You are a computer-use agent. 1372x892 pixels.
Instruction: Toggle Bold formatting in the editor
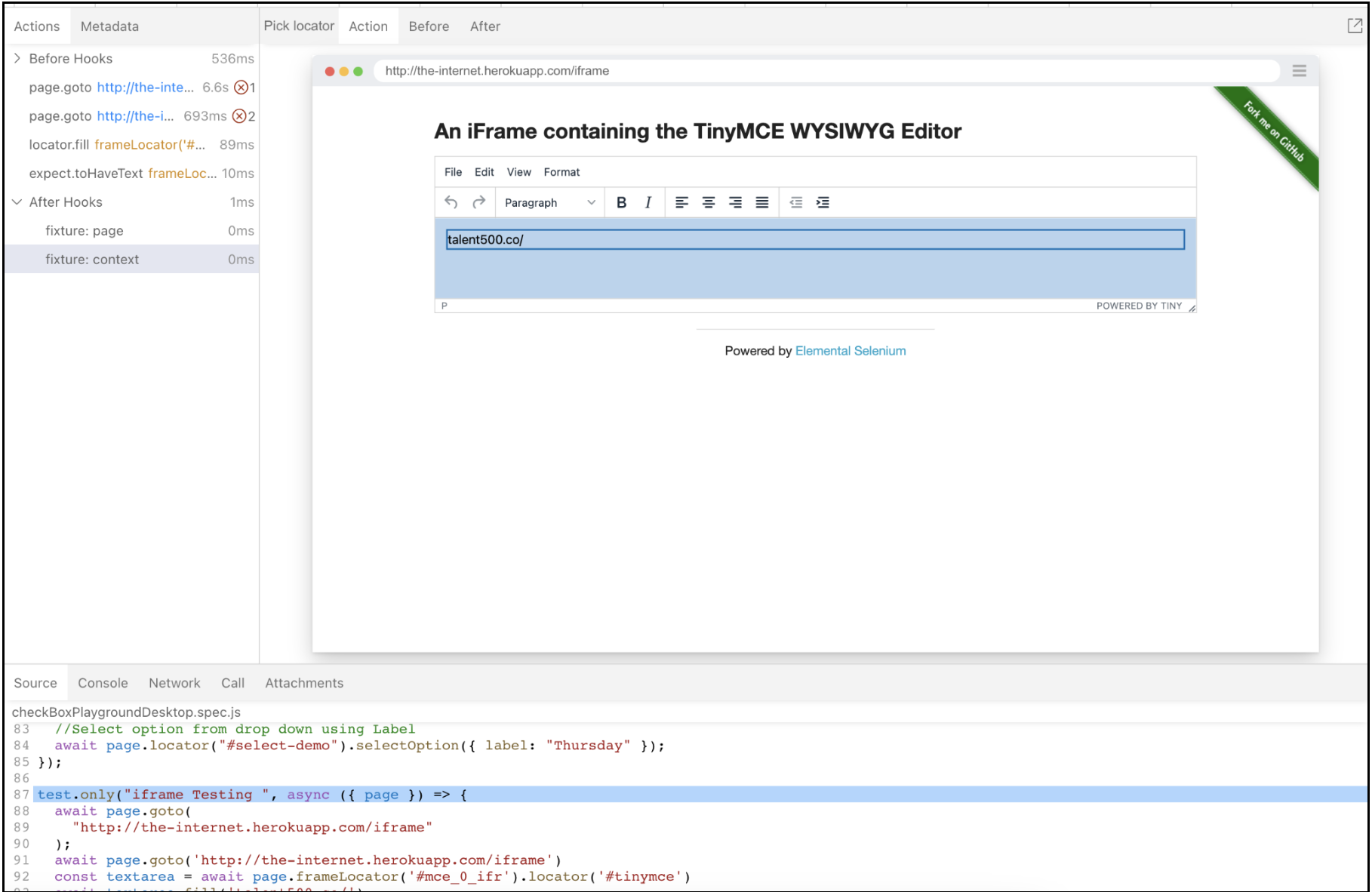(621, 202)
